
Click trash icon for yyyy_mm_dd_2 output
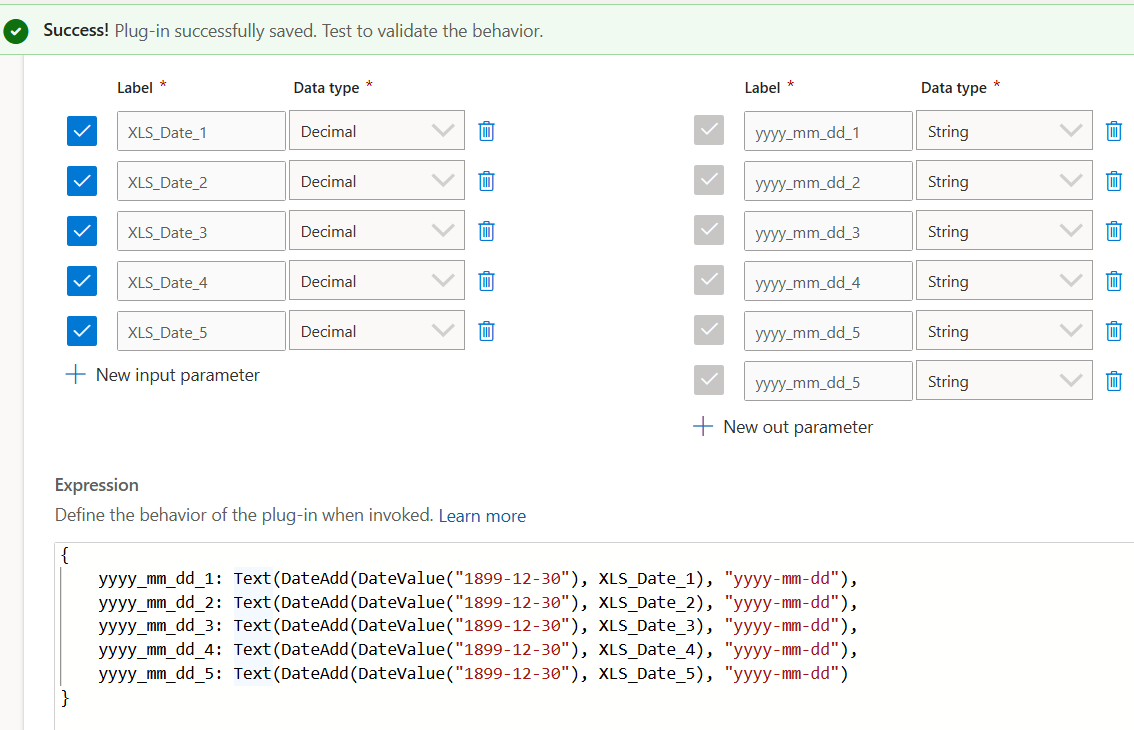click(1113, 181)
